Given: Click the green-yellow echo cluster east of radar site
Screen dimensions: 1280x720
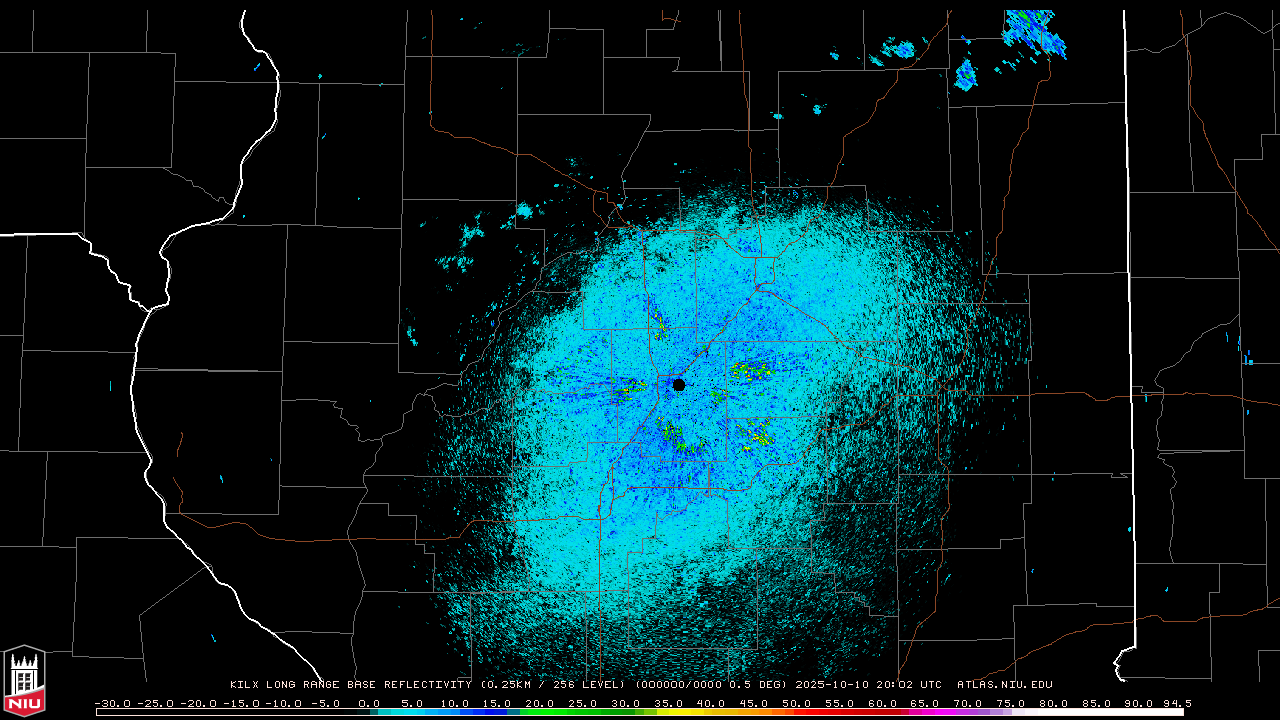Looking at the screenshot, I should point(750,371).
